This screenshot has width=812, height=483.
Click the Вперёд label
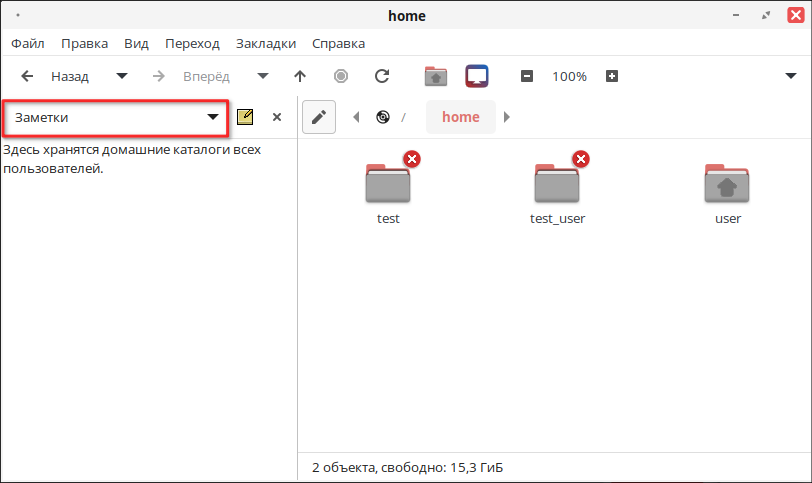206,77
